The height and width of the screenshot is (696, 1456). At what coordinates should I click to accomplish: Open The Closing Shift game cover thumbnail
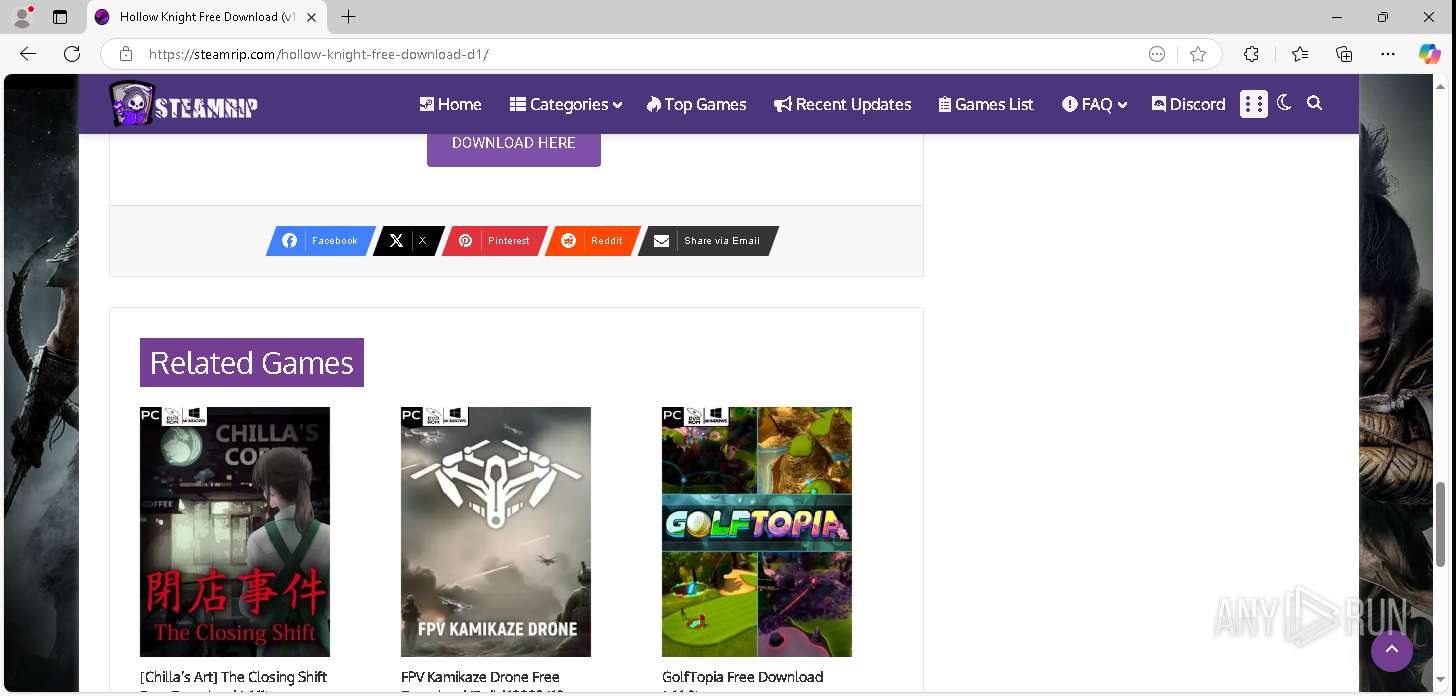(x=235, y=532)
